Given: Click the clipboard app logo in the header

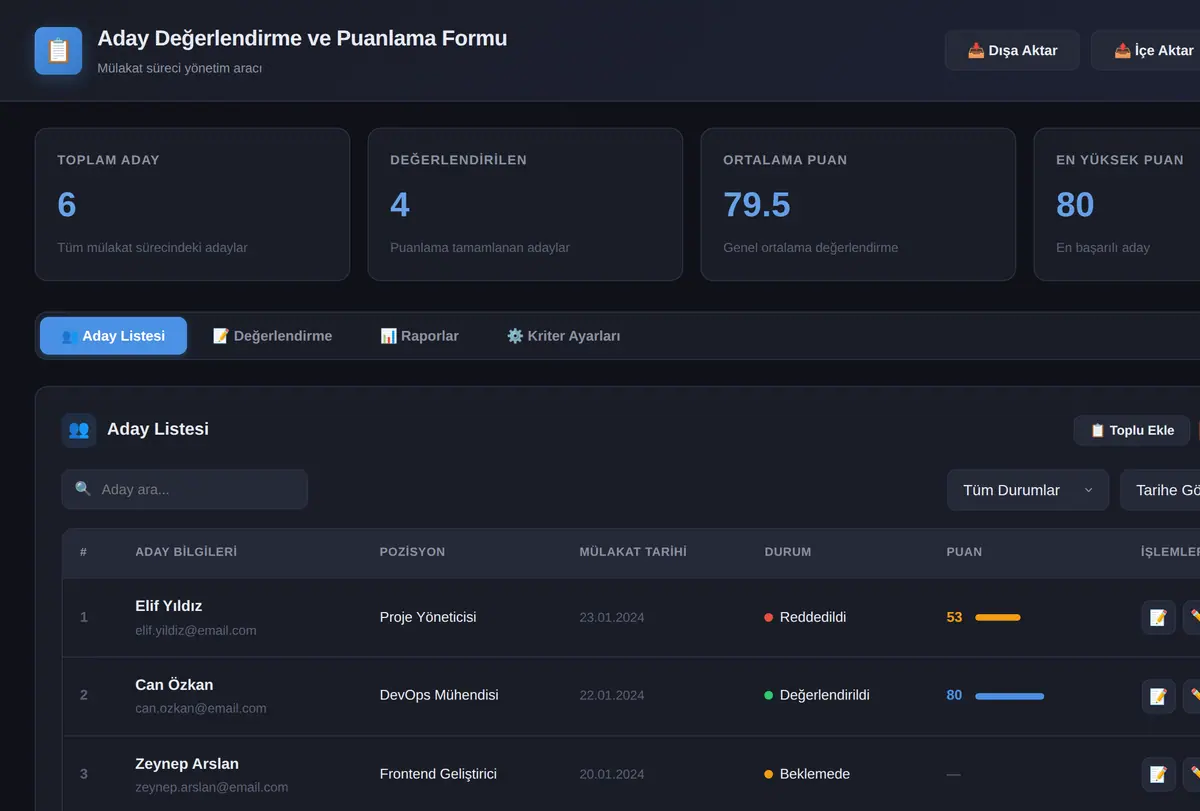Looking at the screenshot, I should pyautogui.click(x=58, y=50).
